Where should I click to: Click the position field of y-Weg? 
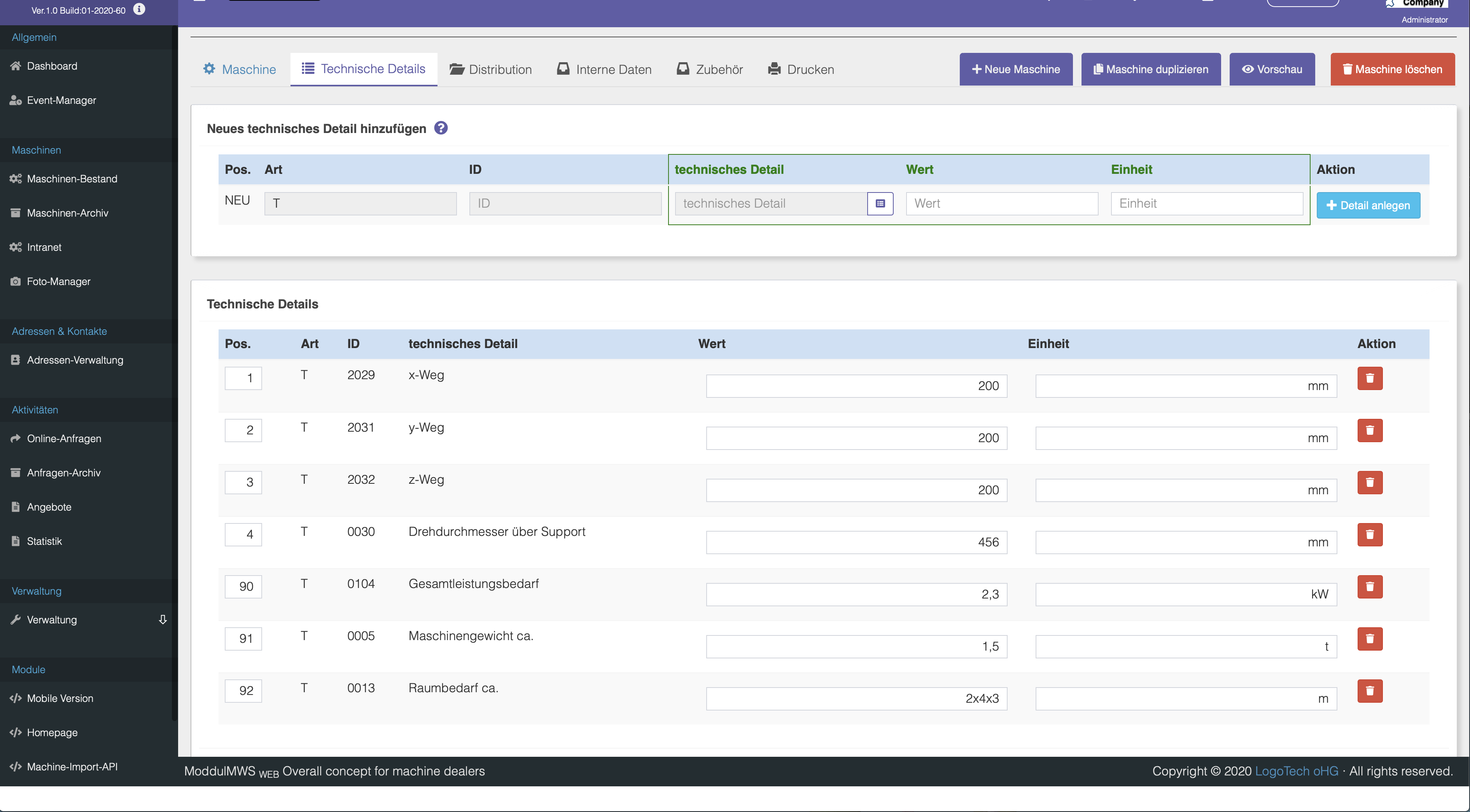[x=243, y=430]
